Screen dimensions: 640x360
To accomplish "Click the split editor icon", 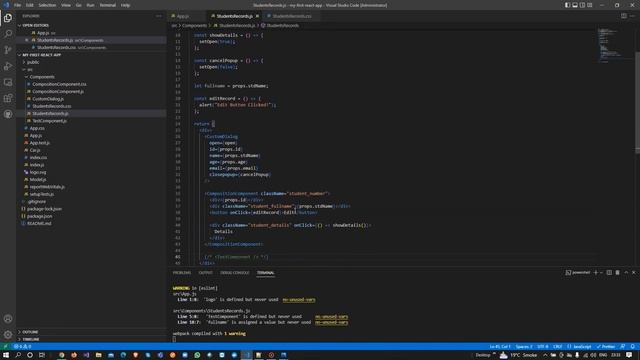I will point(624,16).
